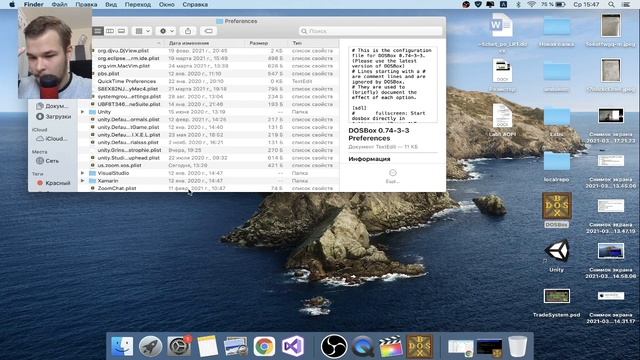Image resolution: width=640 pixels, height=360 pixels.
Task: Open OBS from the Dock
Action: coord(334,346)
